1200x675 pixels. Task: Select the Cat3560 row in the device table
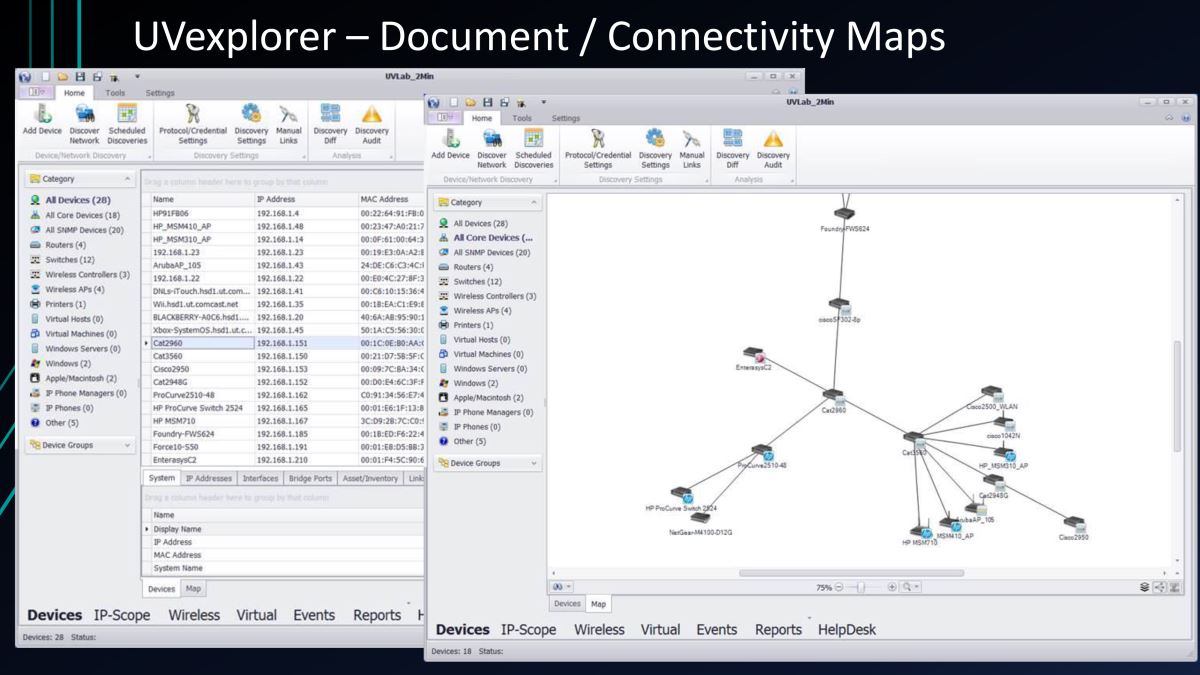click(x=167, y=356)
